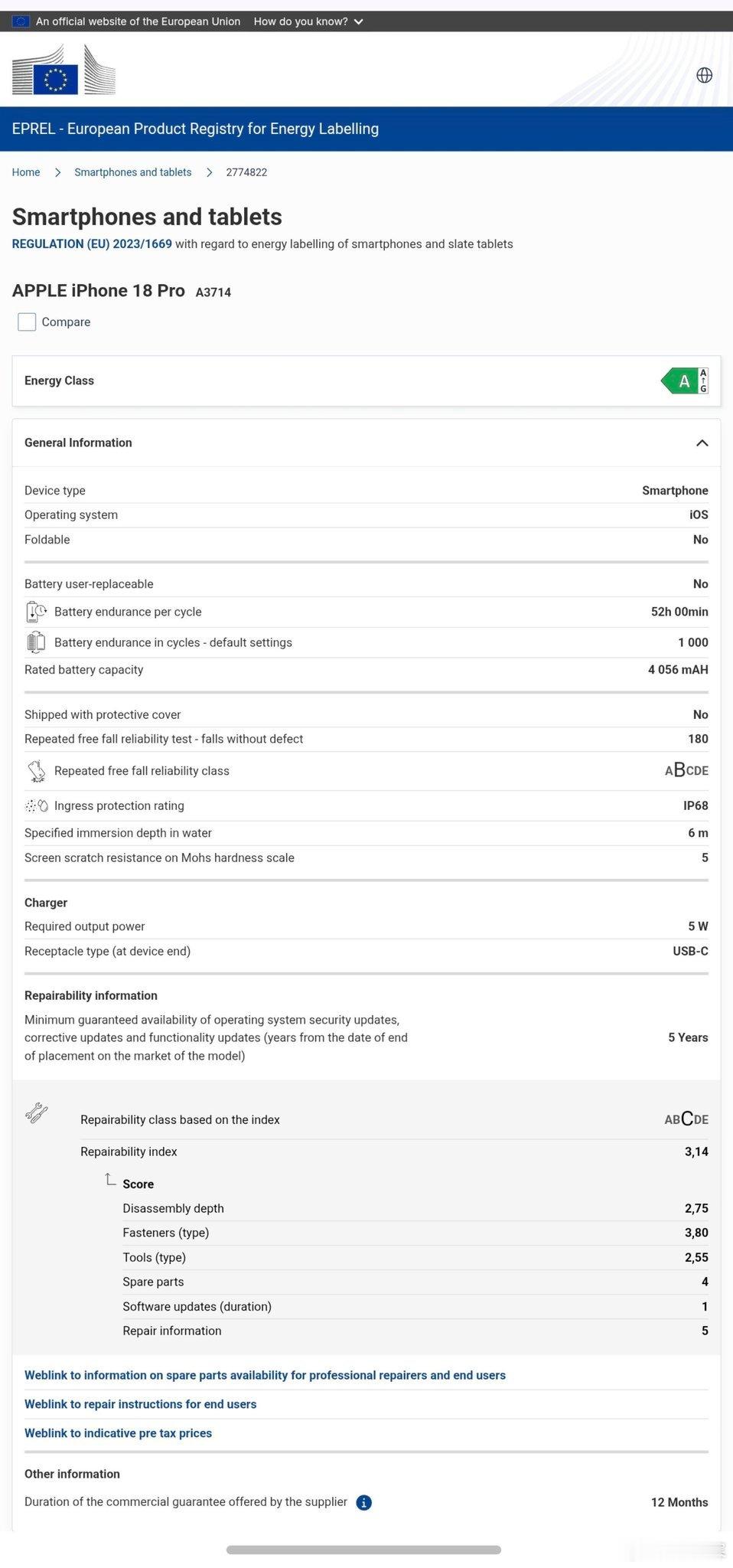
Task: Click the battery endurance in cycles icon
Action: click(x=36, y=642)
